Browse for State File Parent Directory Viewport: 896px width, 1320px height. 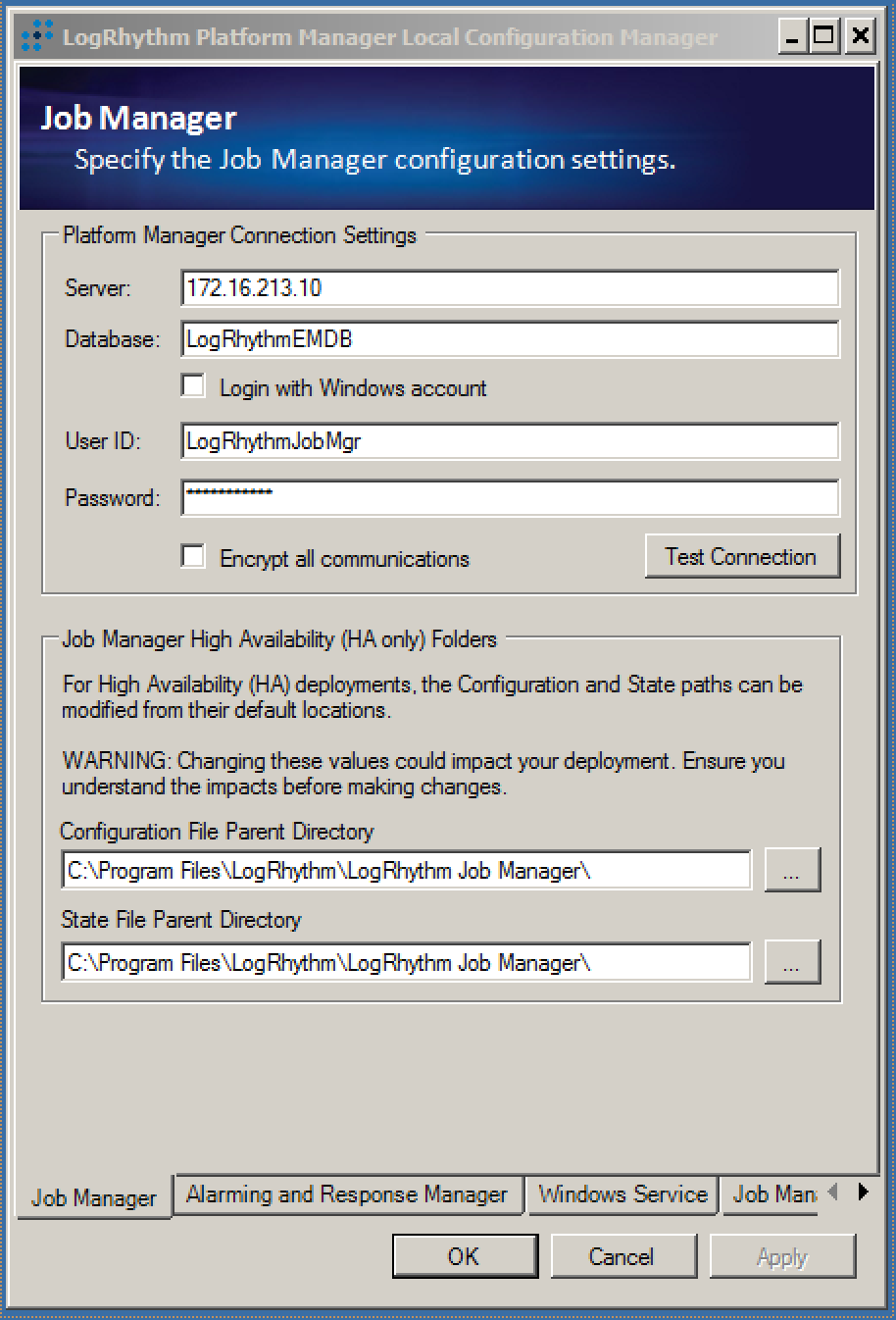[792, 963]
